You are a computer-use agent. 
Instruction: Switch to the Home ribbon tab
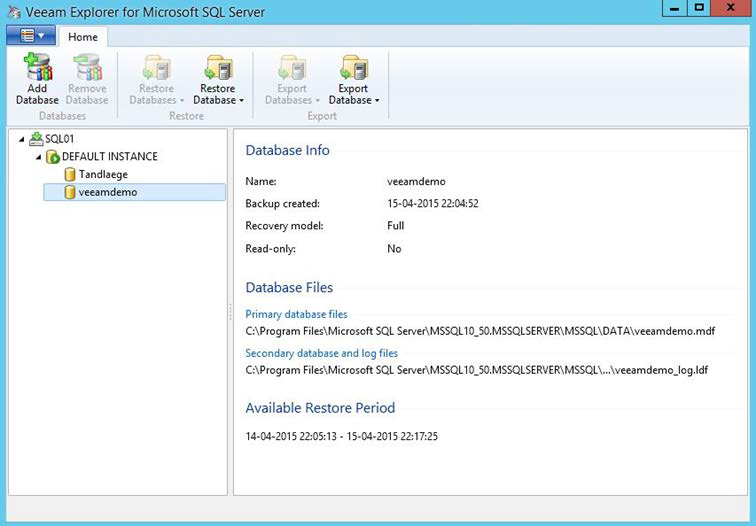click(83, 37)
